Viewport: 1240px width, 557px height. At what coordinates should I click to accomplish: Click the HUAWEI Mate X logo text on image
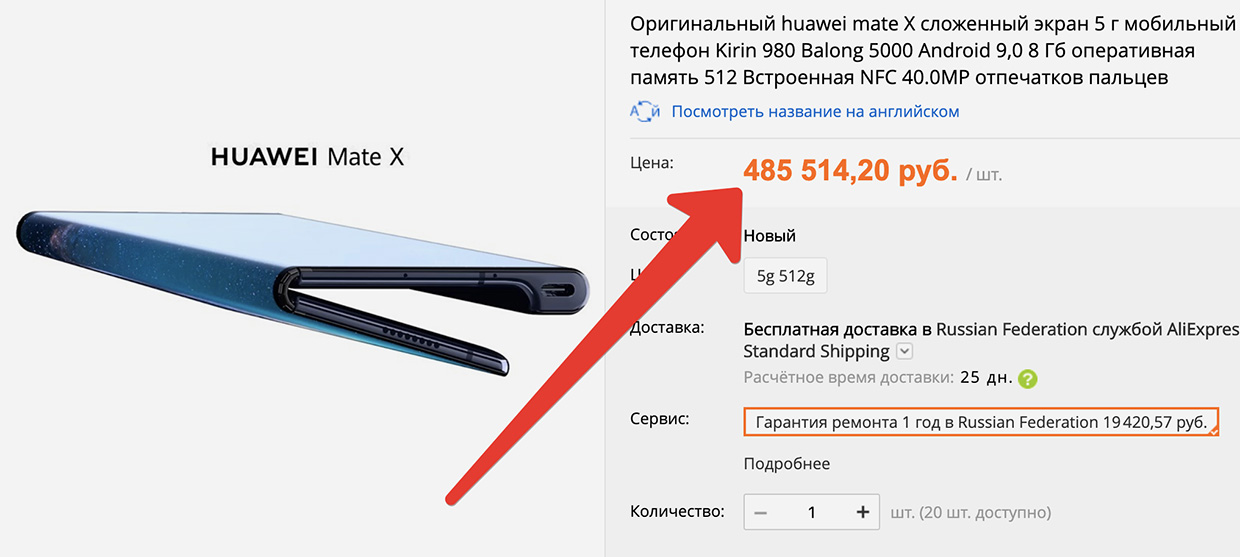[x=307, y=157]
